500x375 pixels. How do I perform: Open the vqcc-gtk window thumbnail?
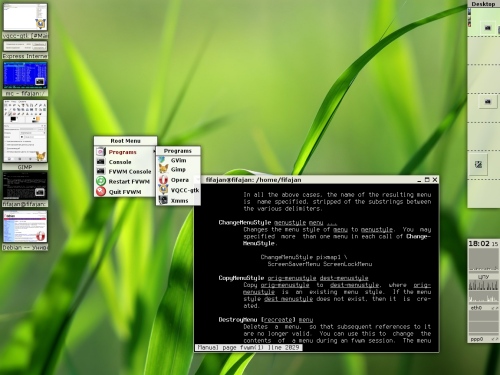(25, 17)
